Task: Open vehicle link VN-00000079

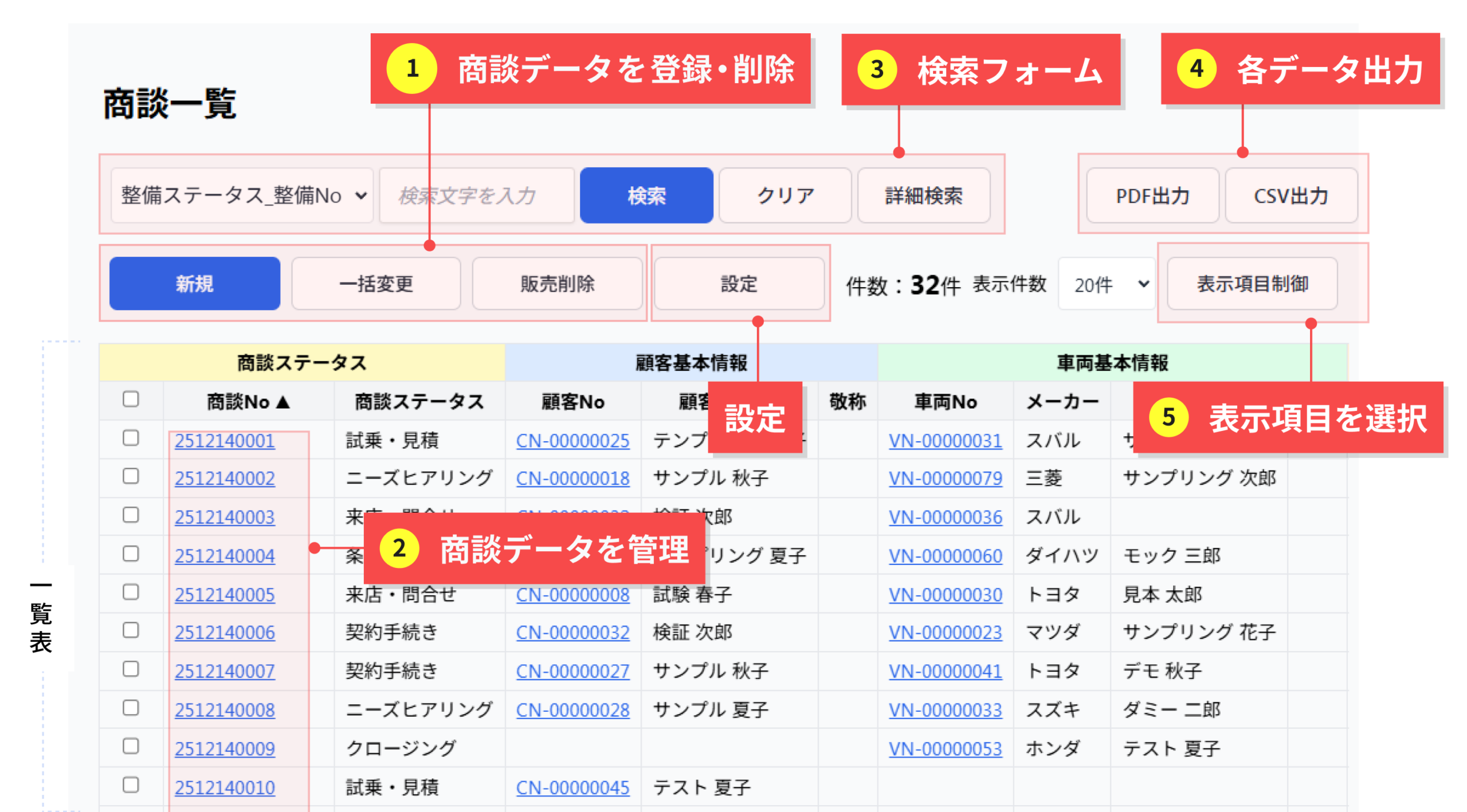Action: [944, 478]
